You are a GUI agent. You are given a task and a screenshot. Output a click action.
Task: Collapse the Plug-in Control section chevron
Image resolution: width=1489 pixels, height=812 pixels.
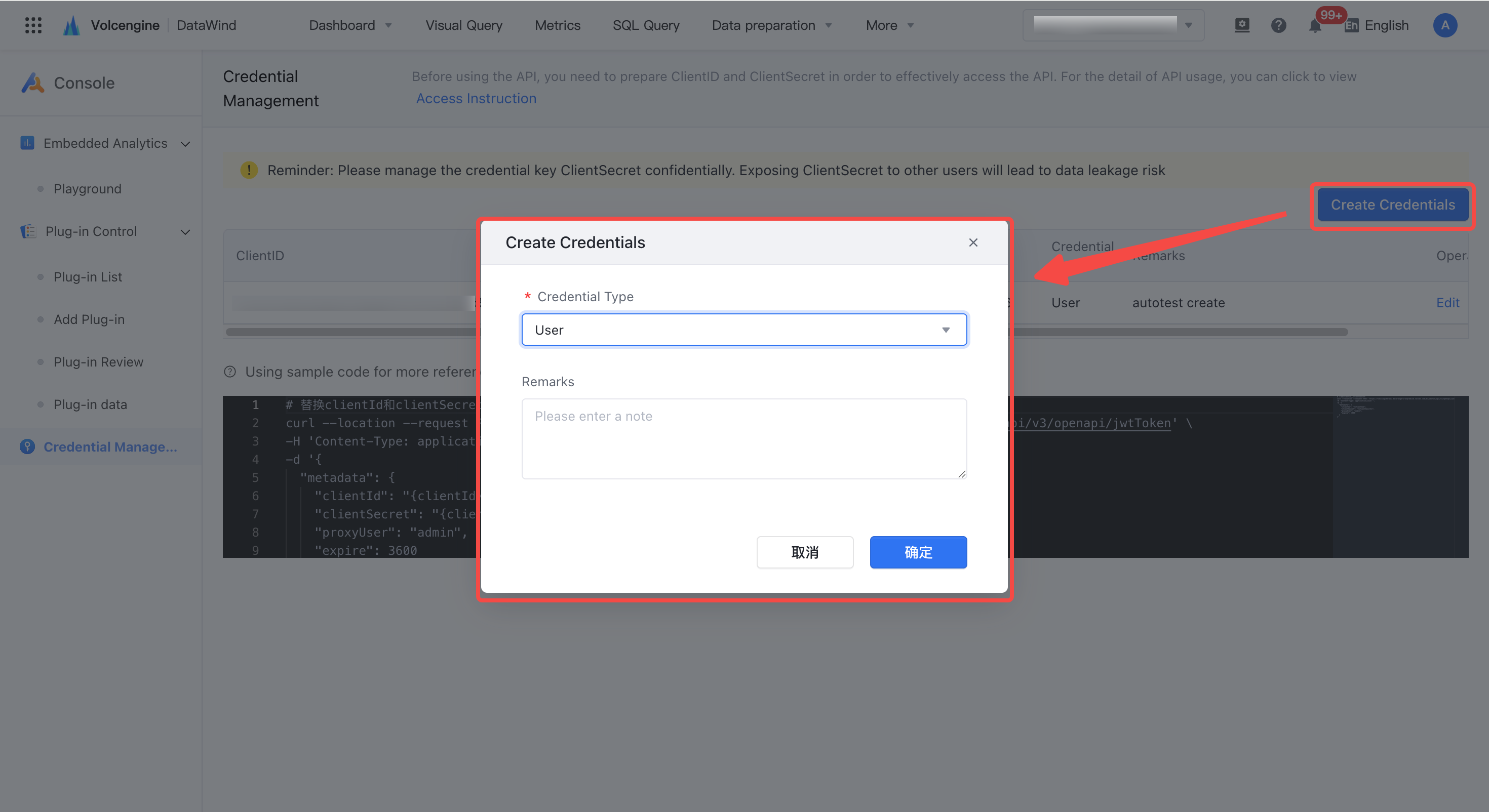tap(185, 232)
